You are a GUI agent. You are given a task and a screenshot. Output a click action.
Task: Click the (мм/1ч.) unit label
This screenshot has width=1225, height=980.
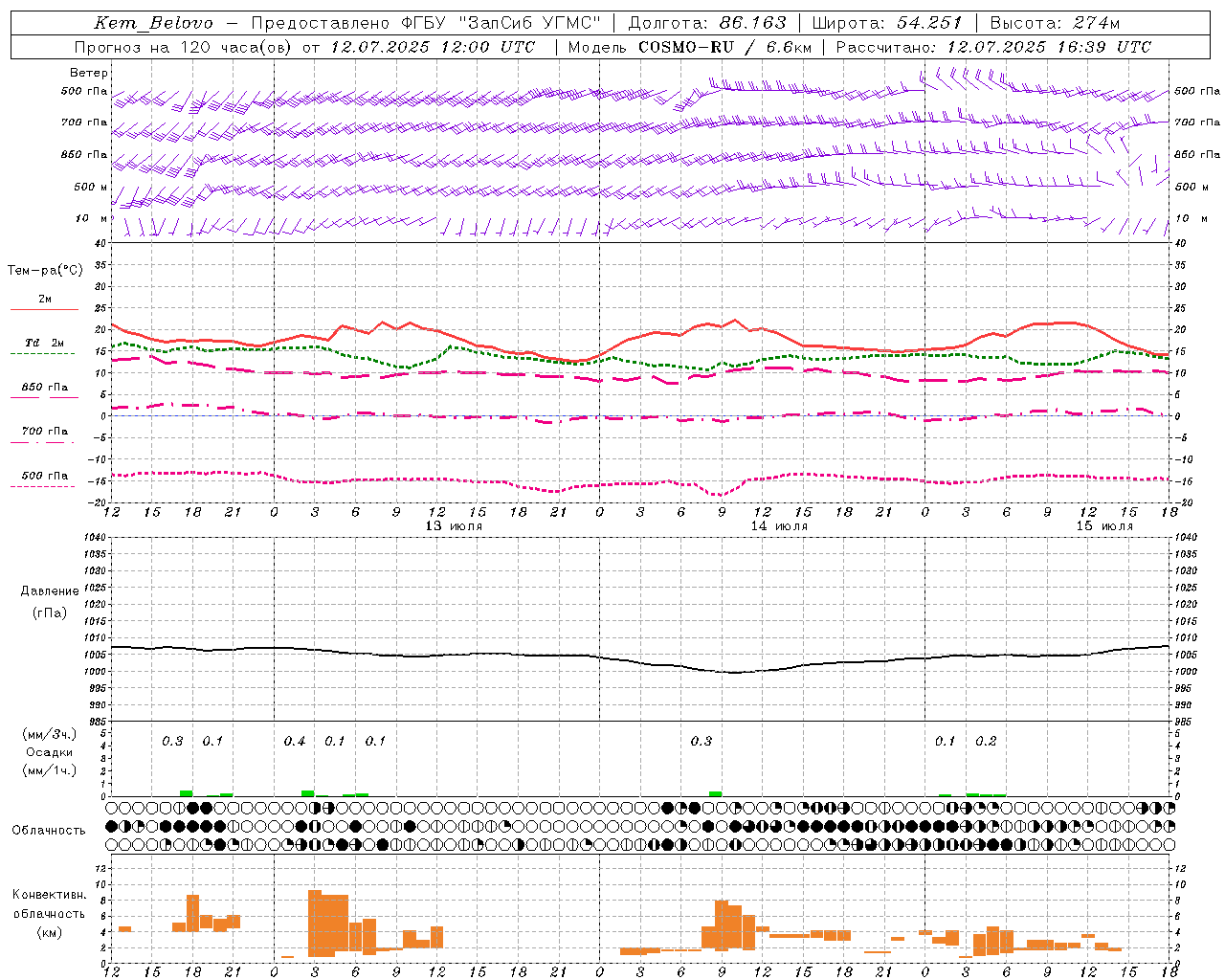50,770
